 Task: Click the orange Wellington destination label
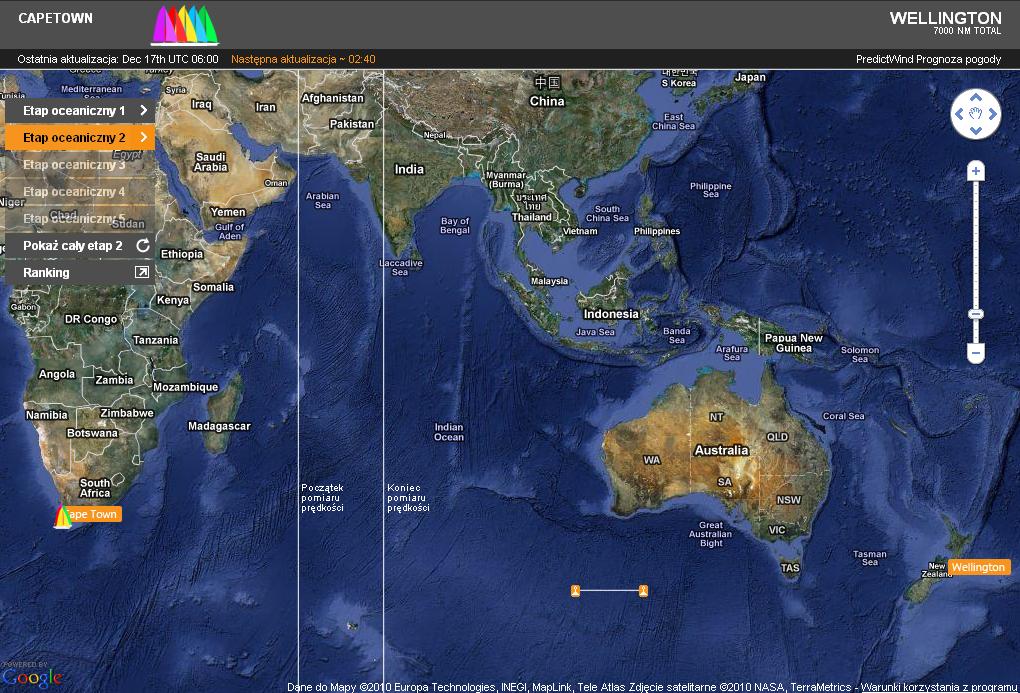coord(977,567)
